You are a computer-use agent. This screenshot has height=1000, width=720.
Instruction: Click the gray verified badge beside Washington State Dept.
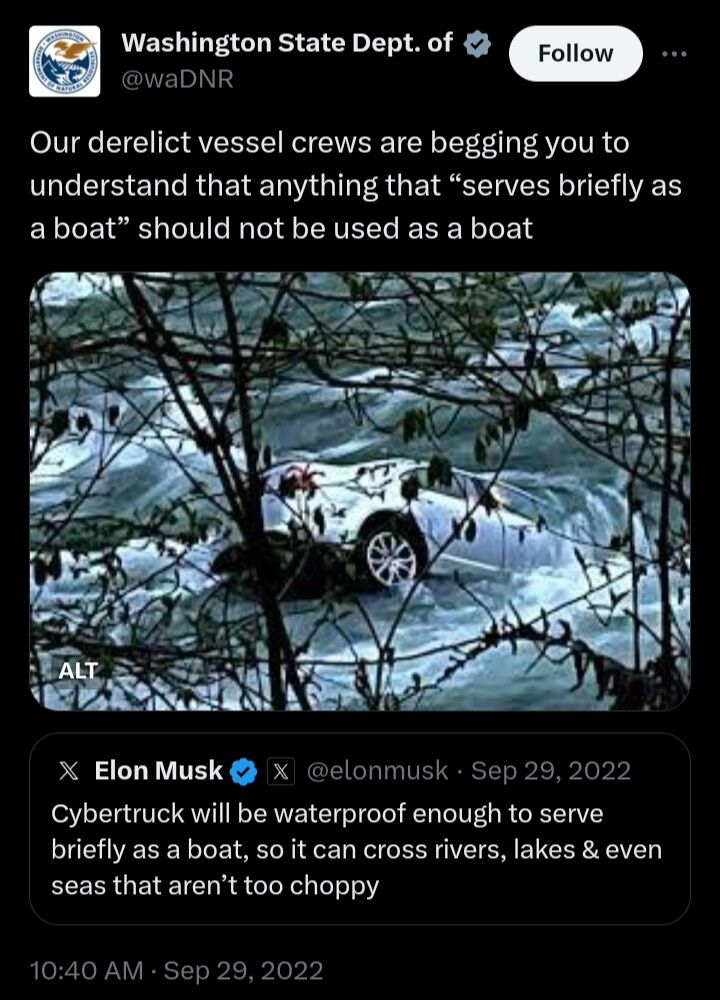pos(477,44)
